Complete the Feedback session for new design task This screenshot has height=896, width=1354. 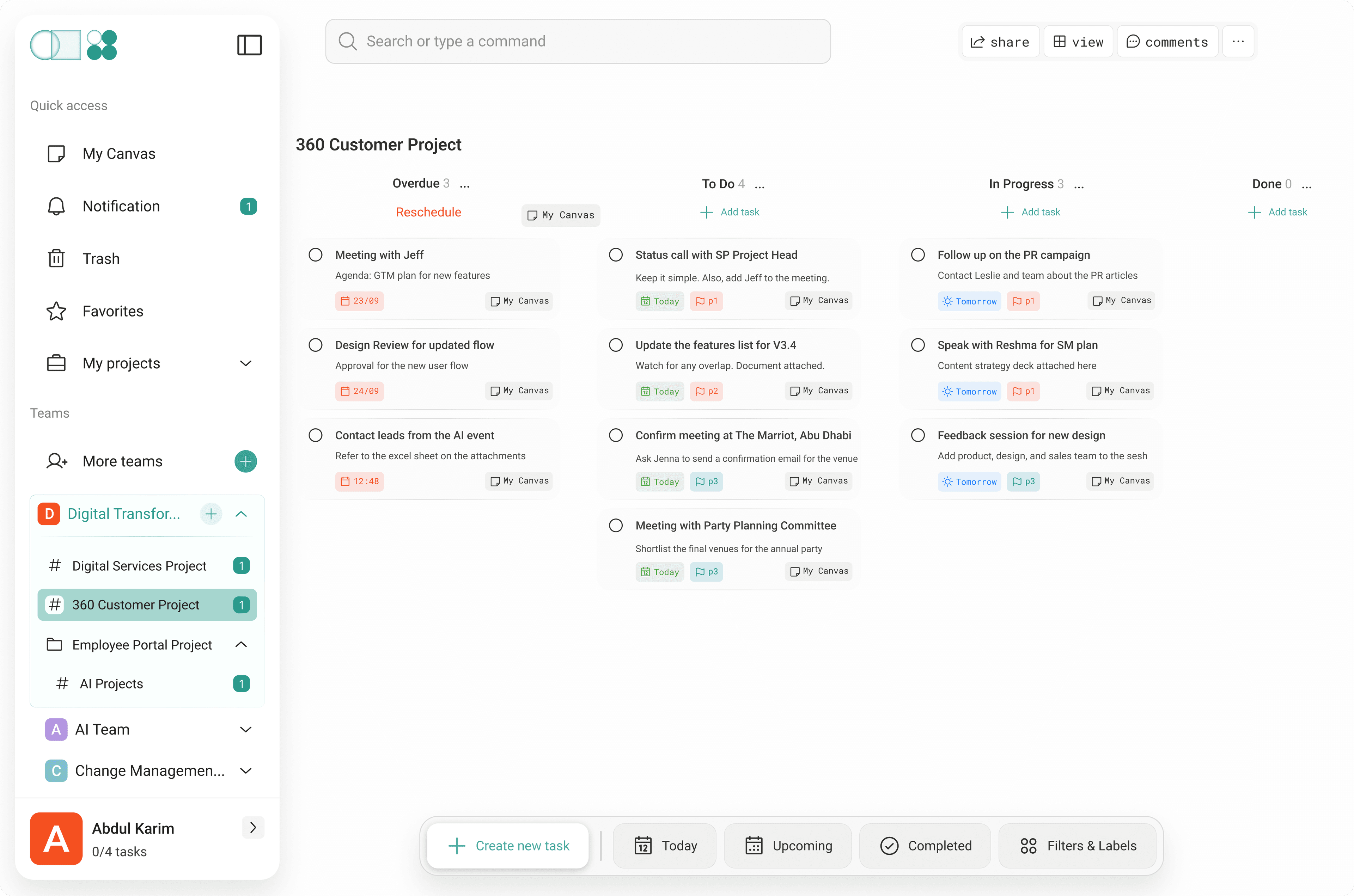point(917,435)
